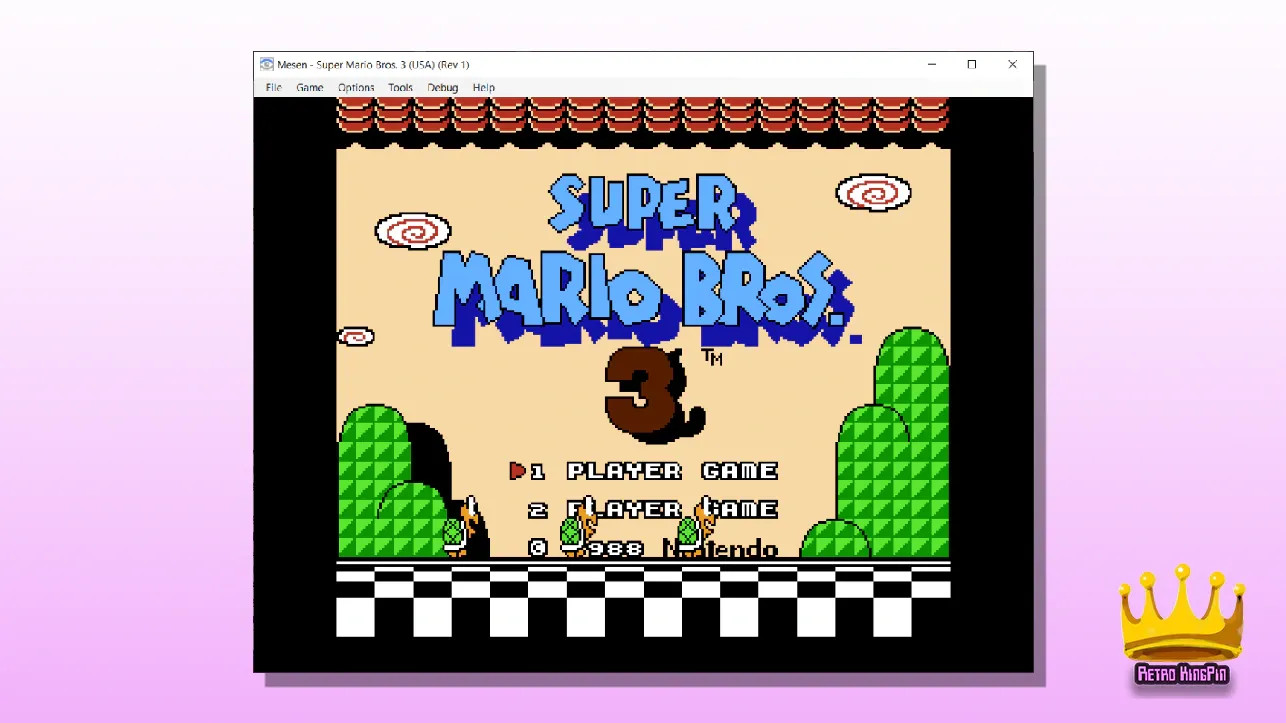Image resolution: width=1286 pixels, height=723 pixels.
Task: Open the Help menu
Action: click(484, 88)
